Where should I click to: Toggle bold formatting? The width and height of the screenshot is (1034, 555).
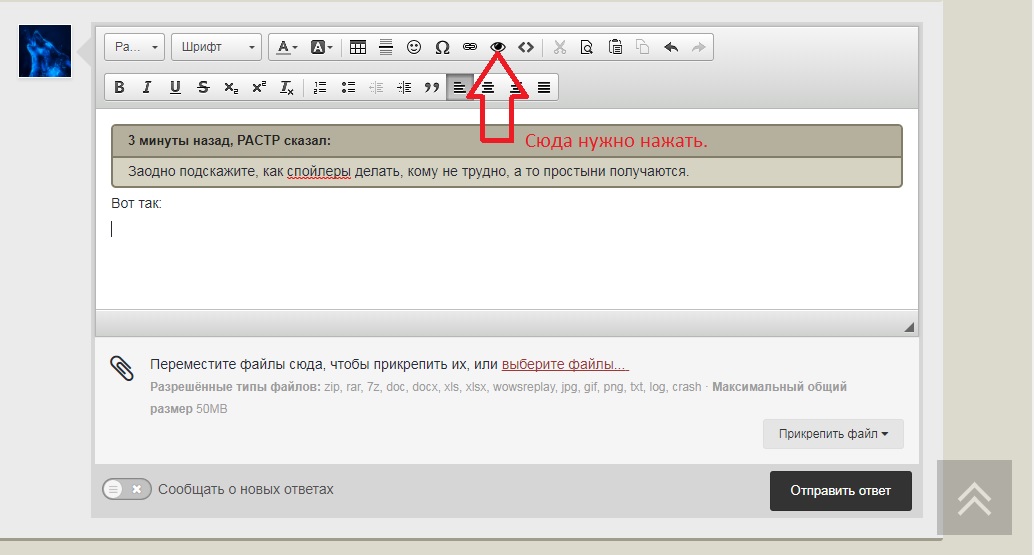pos(119,87)
